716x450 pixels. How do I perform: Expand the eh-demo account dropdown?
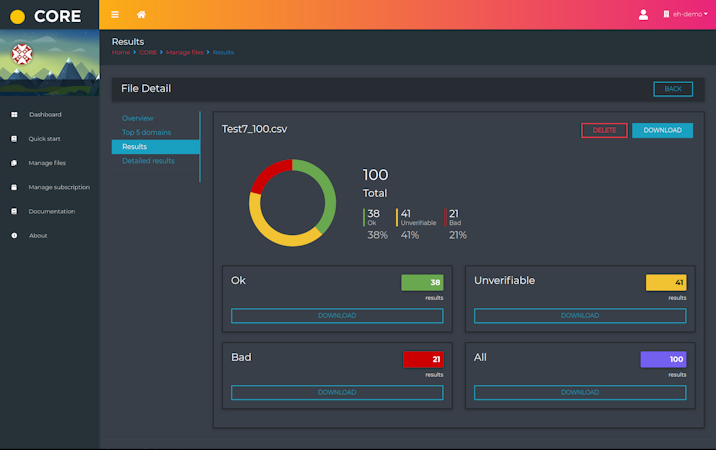point(685,15)
